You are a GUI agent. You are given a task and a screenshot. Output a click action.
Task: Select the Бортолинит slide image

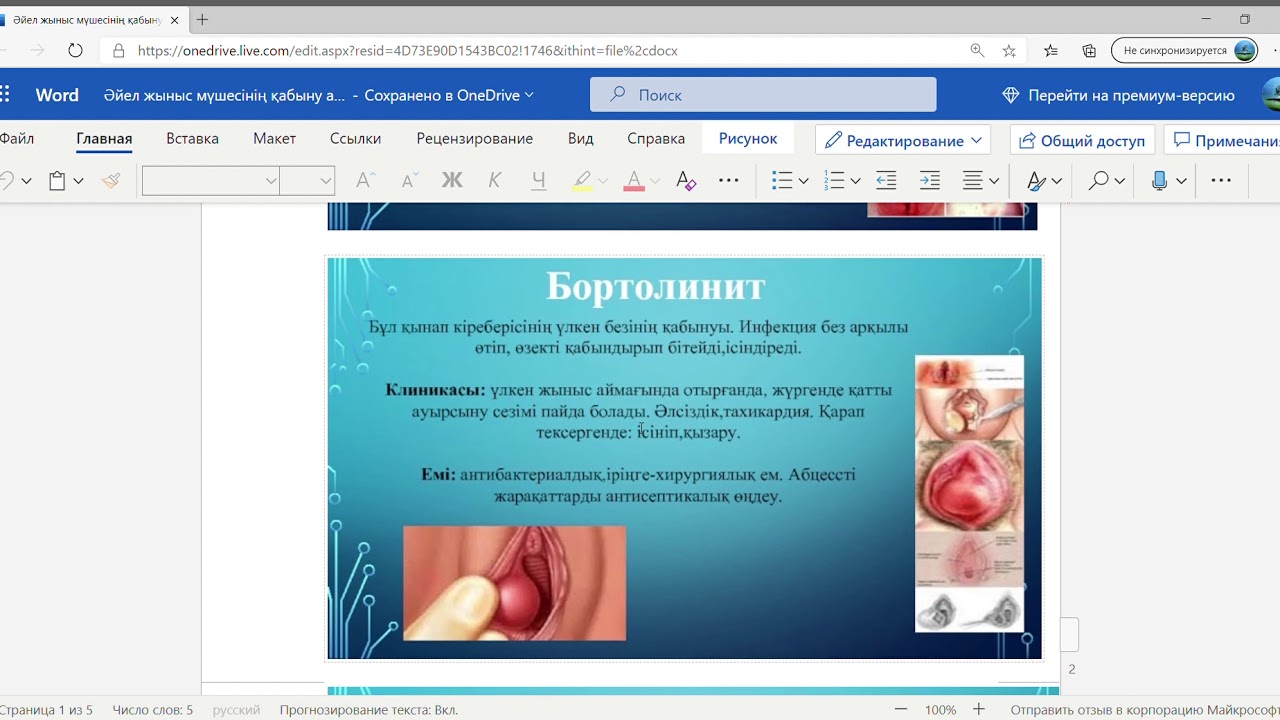click(685, 459)
